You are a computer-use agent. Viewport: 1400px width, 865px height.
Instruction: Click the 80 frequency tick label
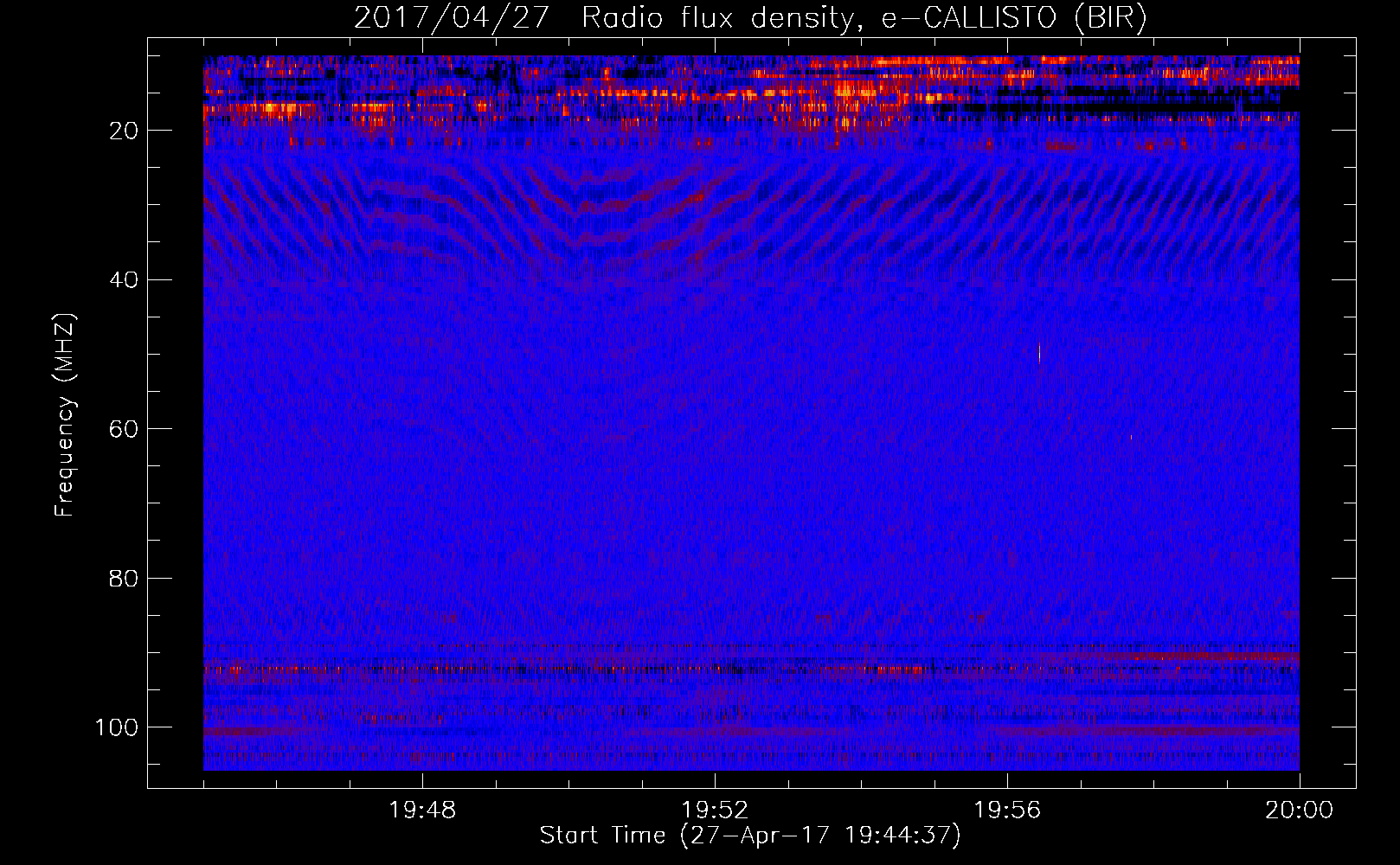click(124, 579)
